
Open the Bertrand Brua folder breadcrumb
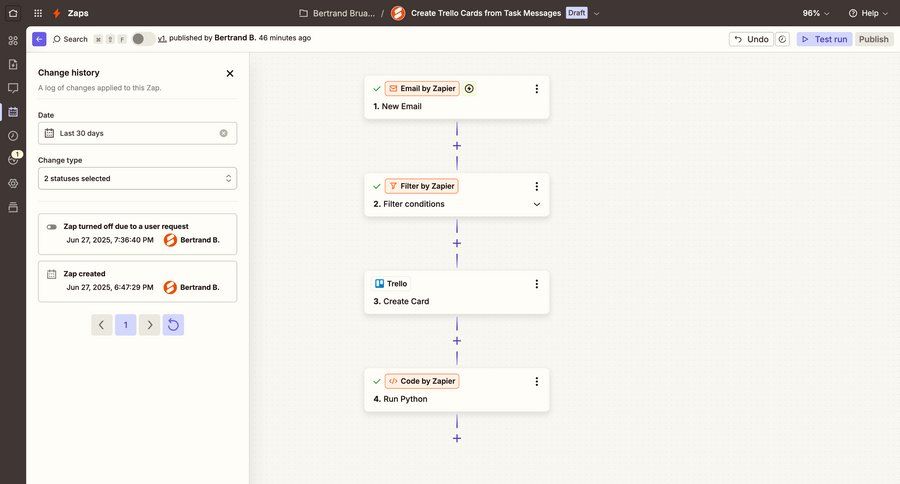click(x=344, y=13)
